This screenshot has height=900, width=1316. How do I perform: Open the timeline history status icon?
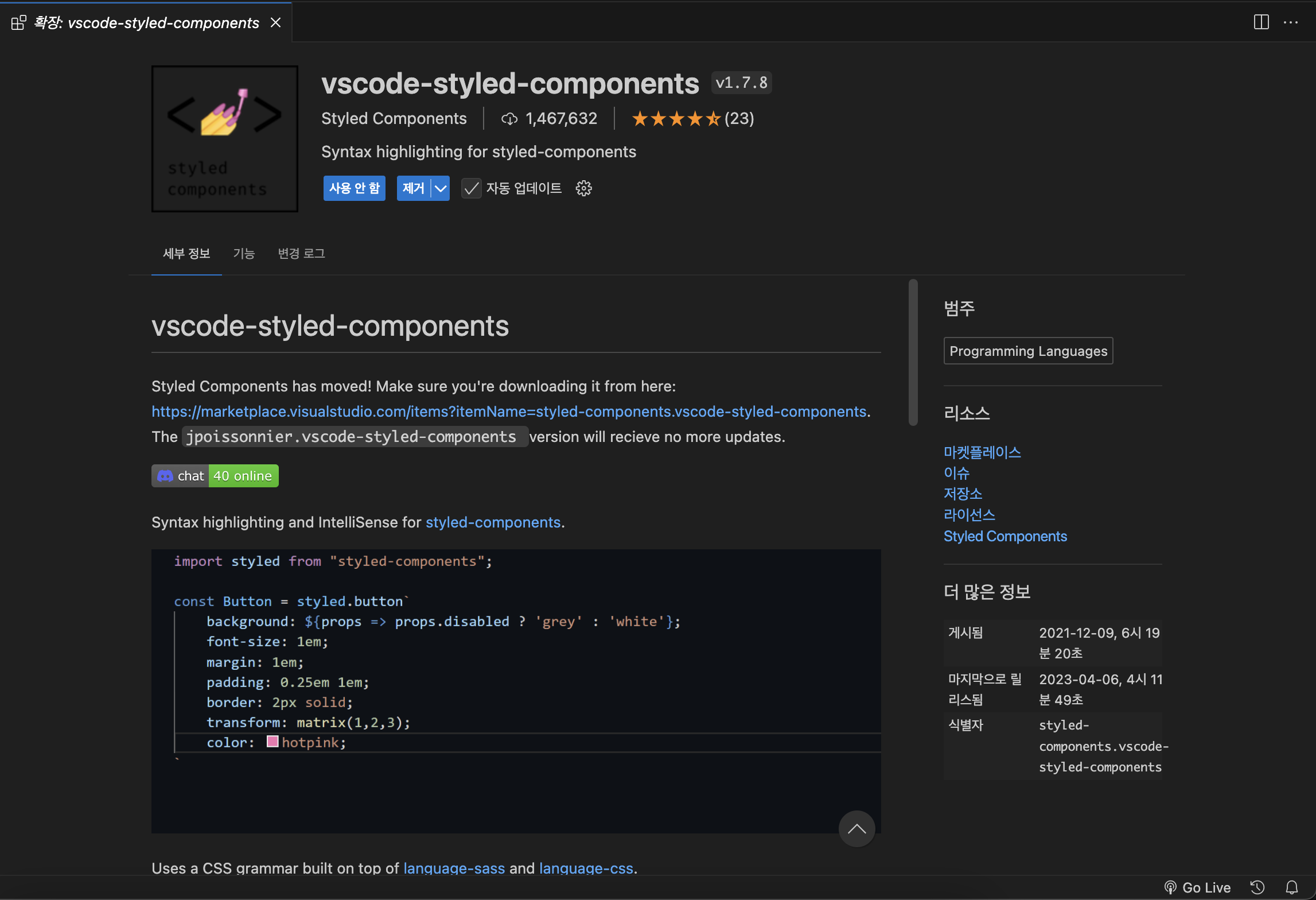1257,887
